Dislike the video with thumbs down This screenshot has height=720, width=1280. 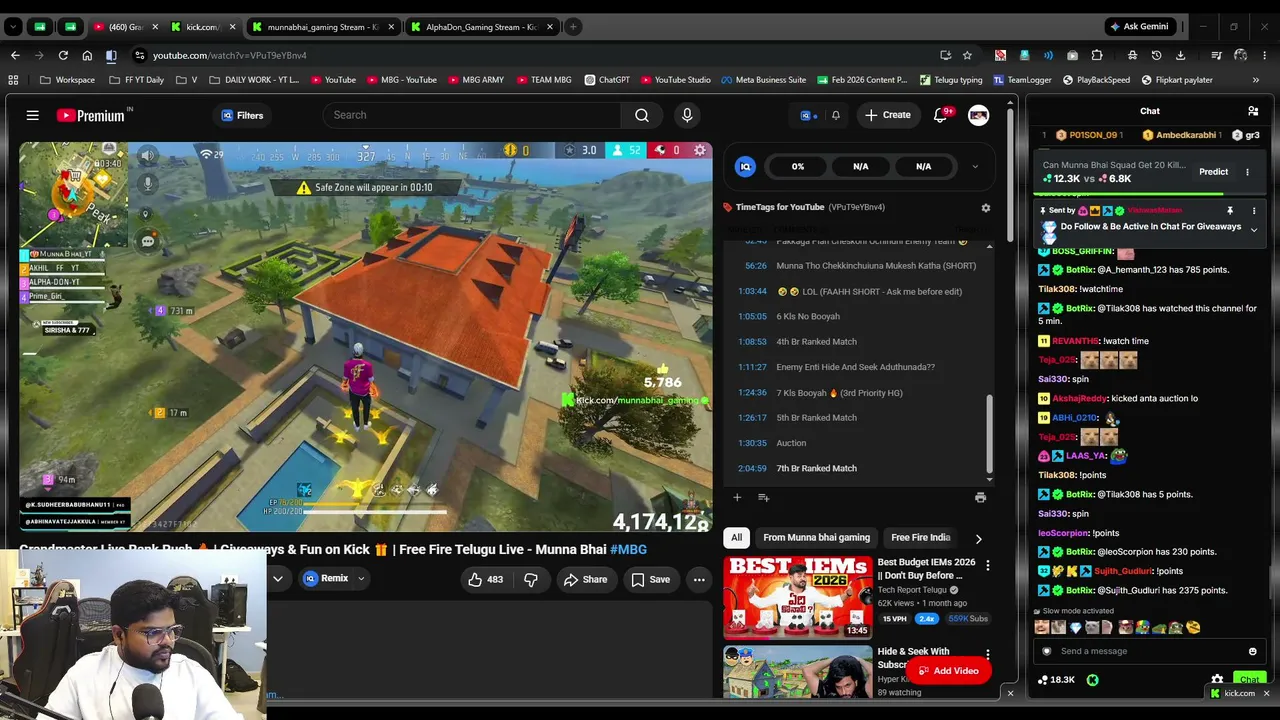tap(531, 579)
